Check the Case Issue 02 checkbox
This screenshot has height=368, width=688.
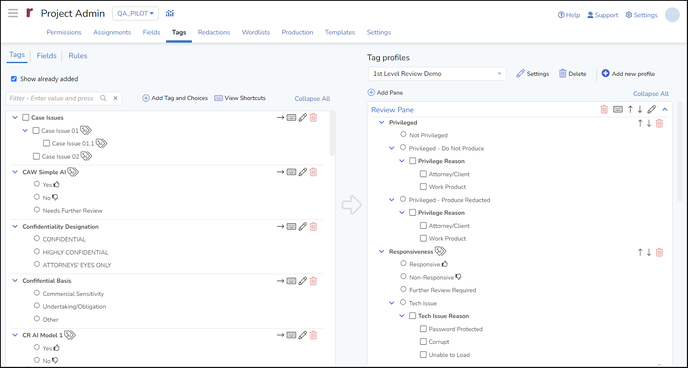[36, 156]
